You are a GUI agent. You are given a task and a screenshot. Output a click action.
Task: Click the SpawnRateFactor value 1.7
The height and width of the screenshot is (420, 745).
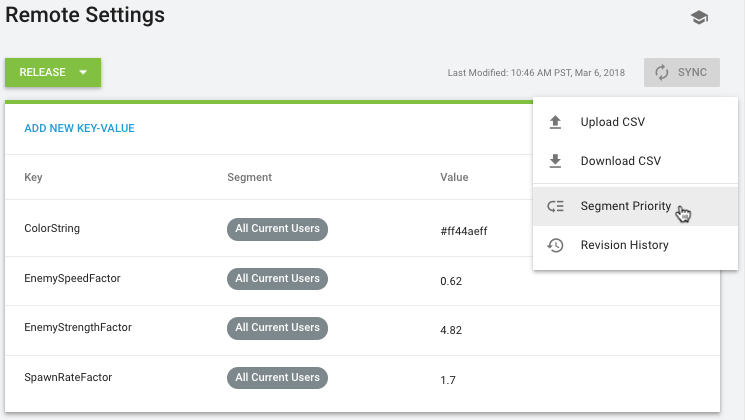tap(448, 380)
